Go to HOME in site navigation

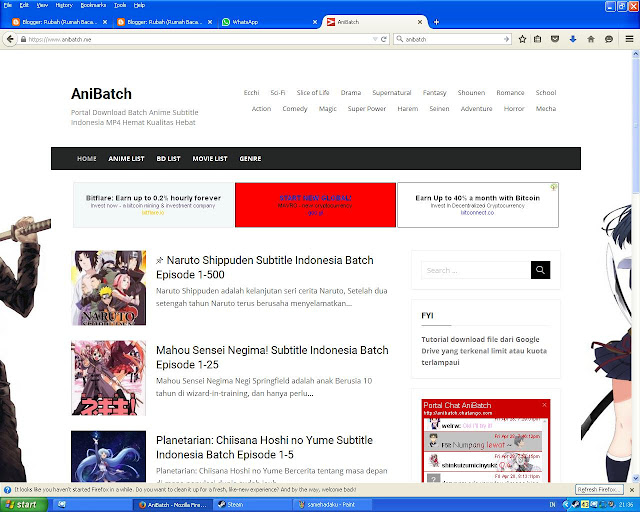pos(87,158)
